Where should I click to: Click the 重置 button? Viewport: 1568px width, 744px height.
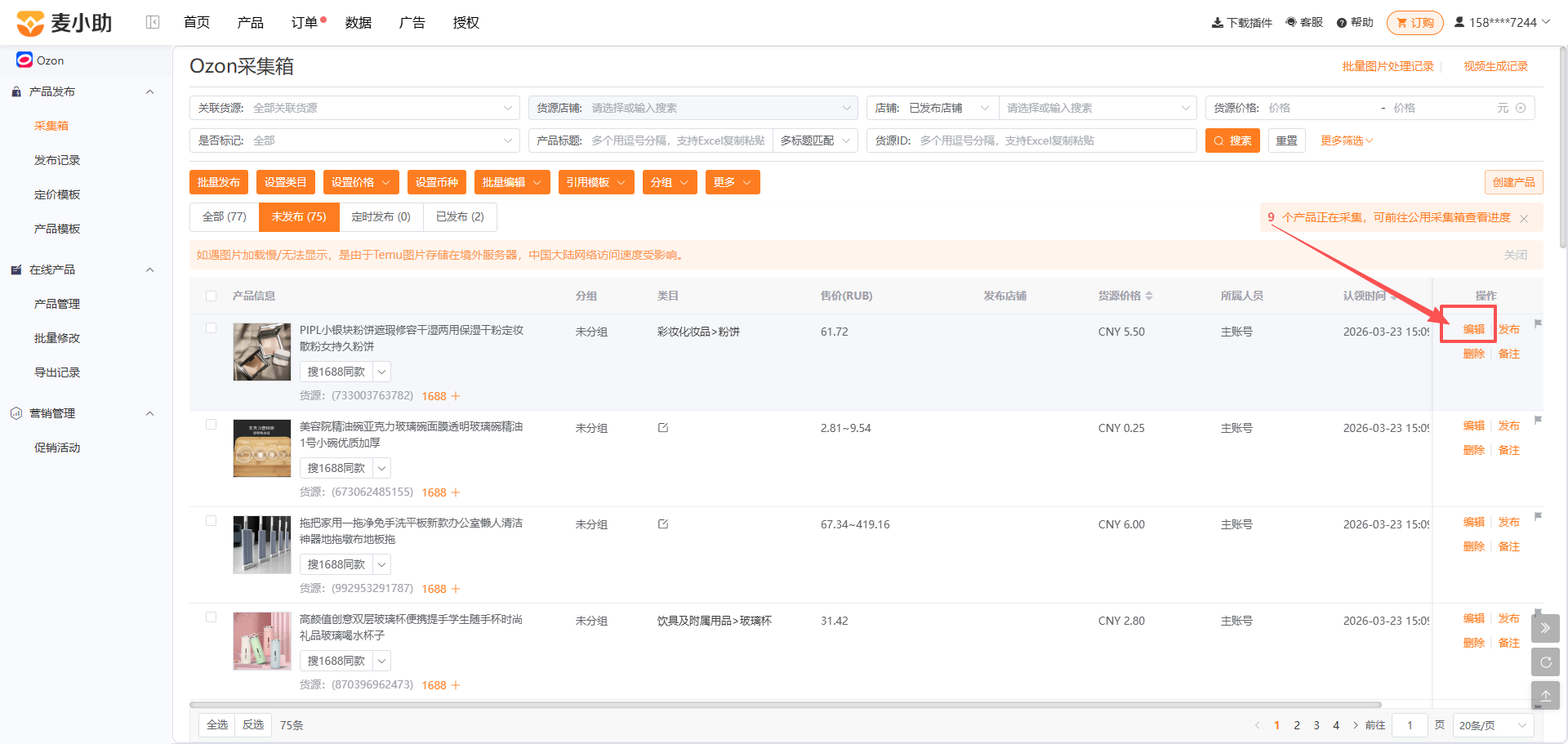1287,140
